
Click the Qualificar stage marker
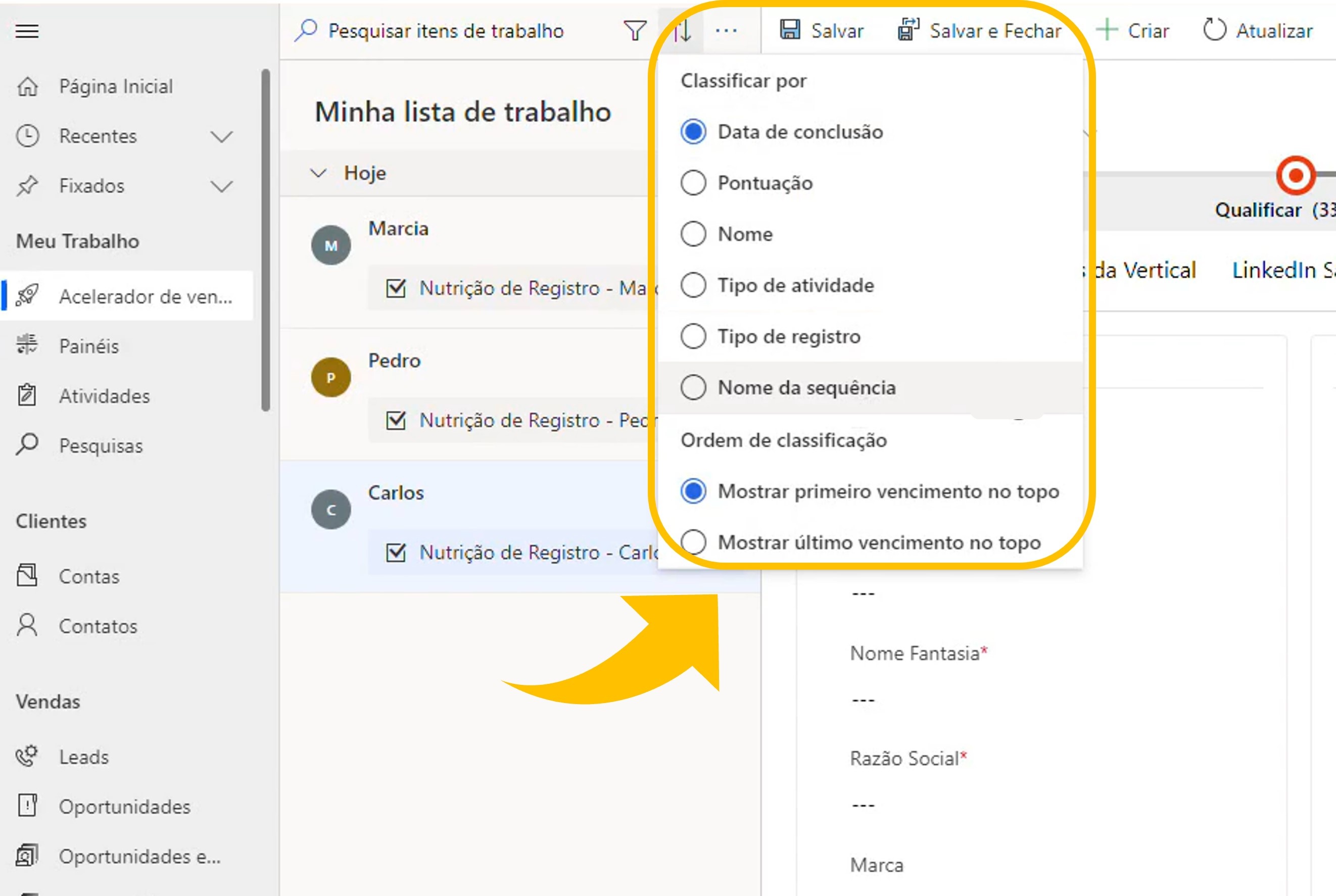tap(1295, 175)
